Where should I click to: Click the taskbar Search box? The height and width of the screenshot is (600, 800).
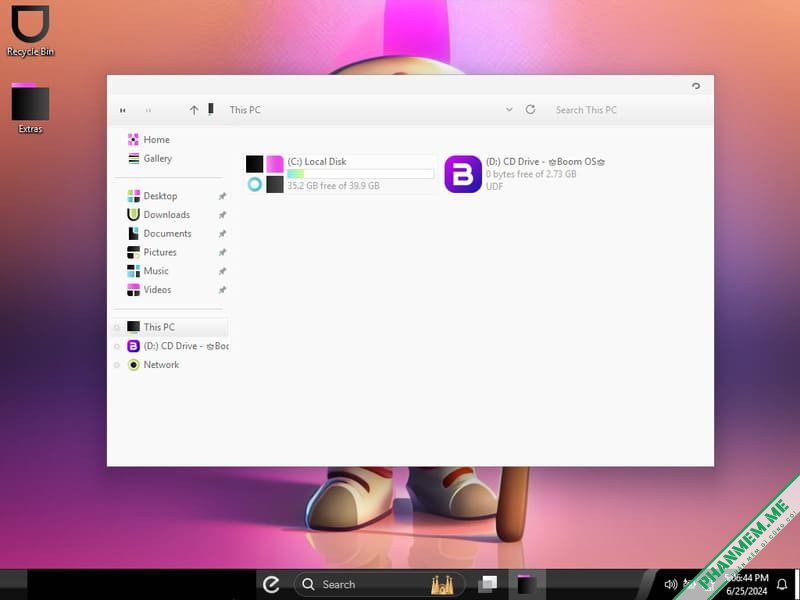click(x=379, y=584)
